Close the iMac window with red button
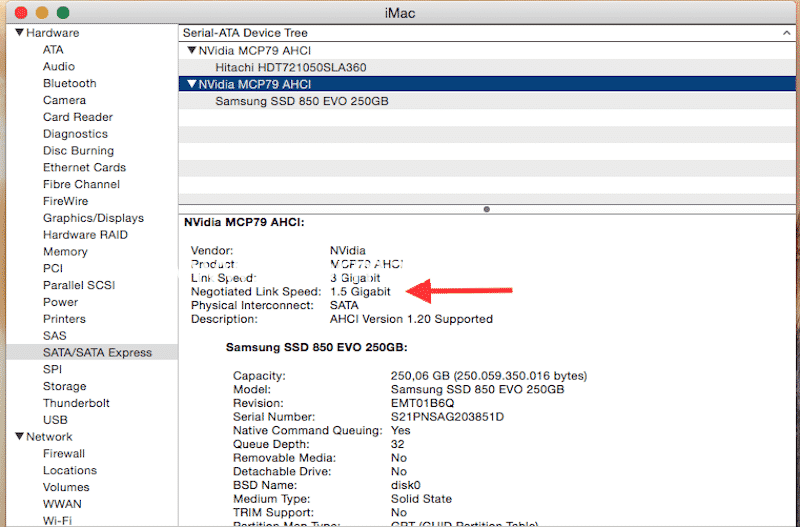800x527 pixels. coord(21,13)
